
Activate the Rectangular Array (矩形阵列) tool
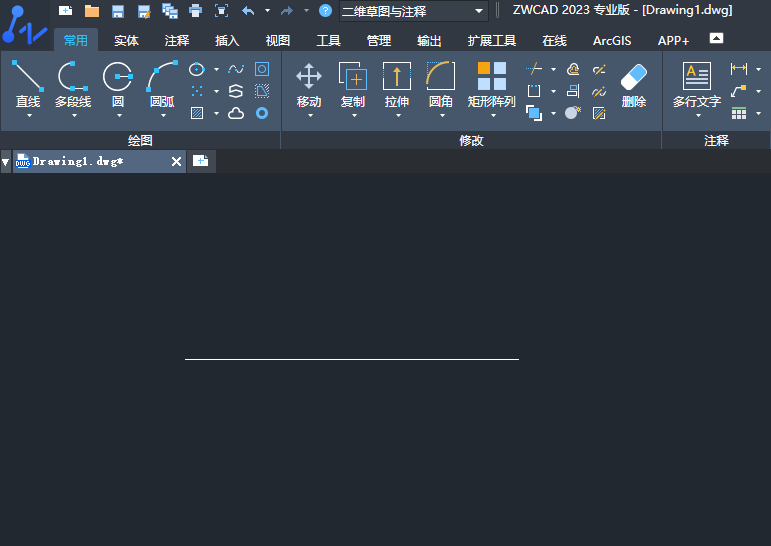(492, 84)
